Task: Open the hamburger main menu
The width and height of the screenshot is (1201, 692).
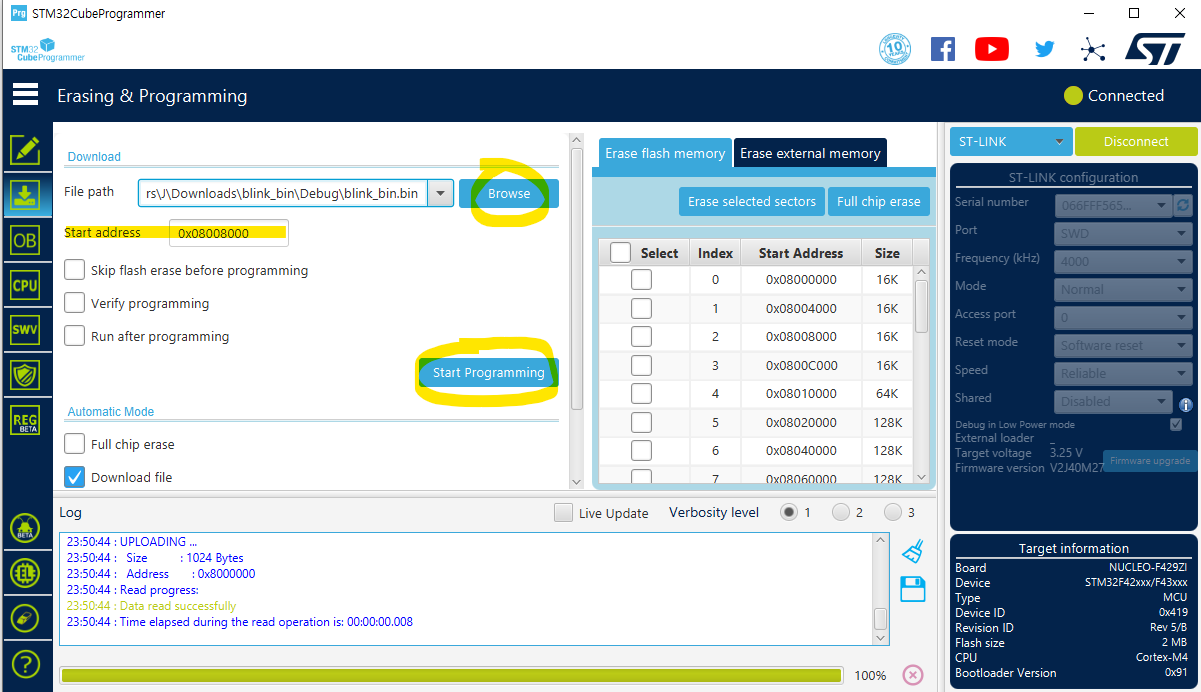Action: pos(25,95)
